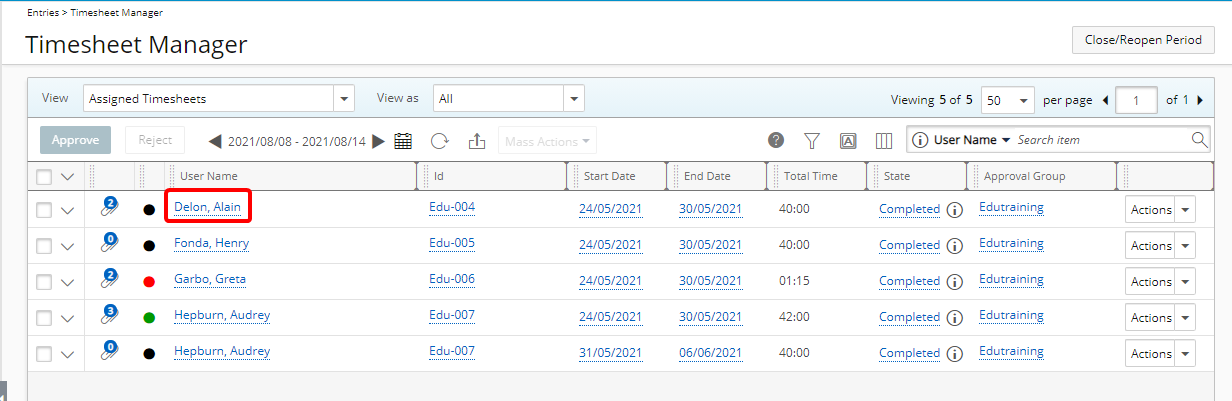Open attachments paperclip for Garbo, Greta
The image size is (1232, 401).
(109, 280)
